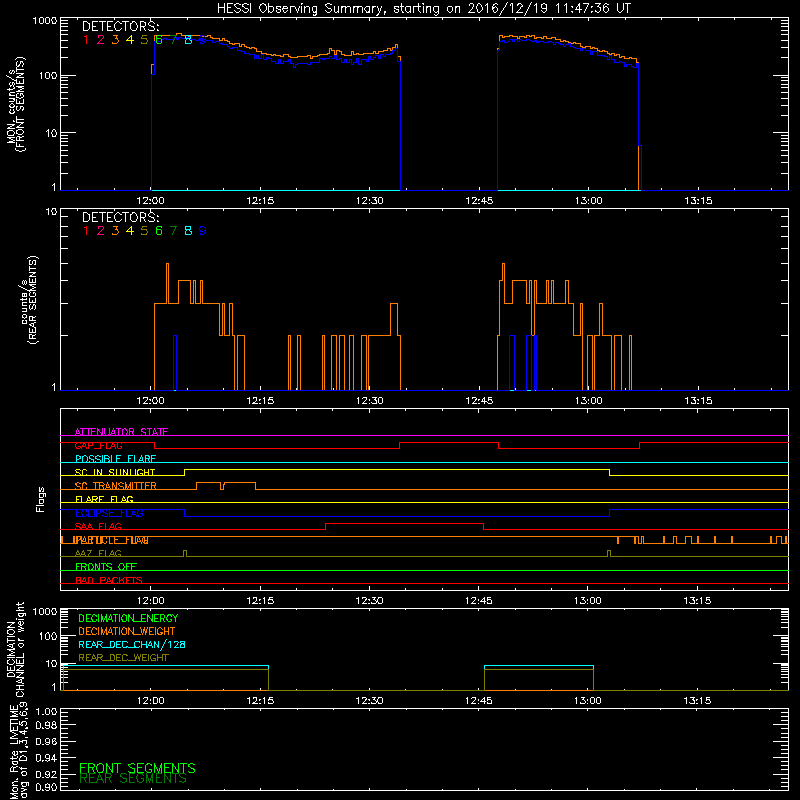Click the GAP_FLAG label

(98, 445)
